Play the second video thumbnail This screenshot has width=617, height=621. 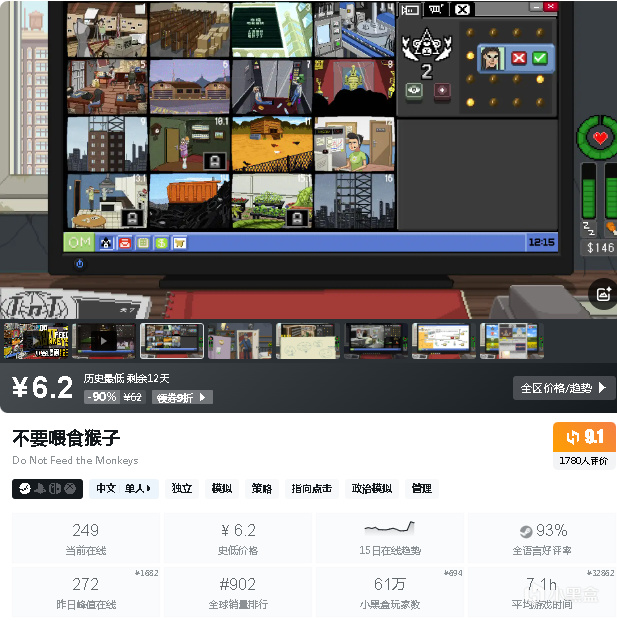pos(104,341)
